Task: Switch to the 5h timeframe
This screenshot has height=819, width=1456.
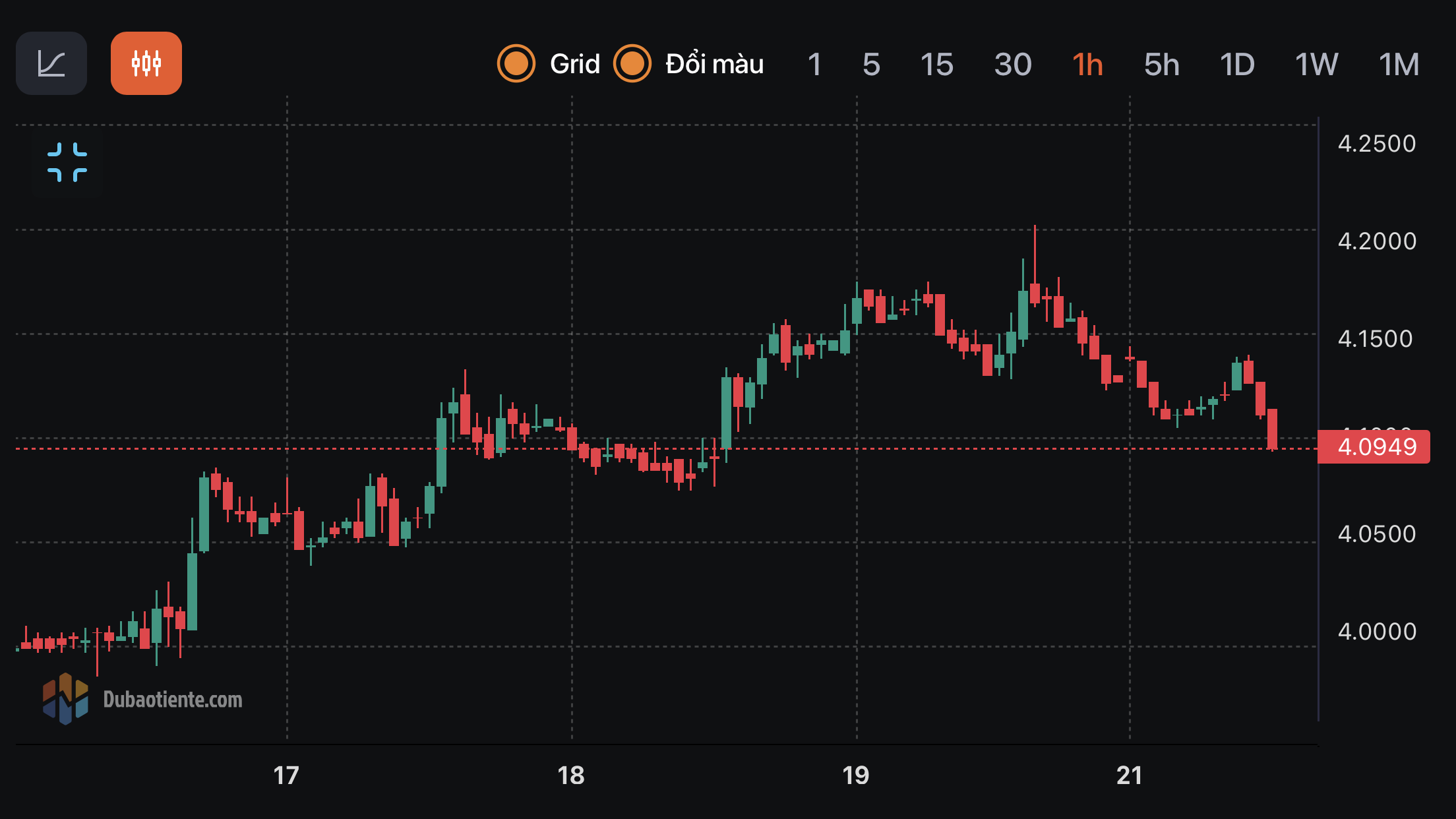Action: click(x=1162, y=65)
